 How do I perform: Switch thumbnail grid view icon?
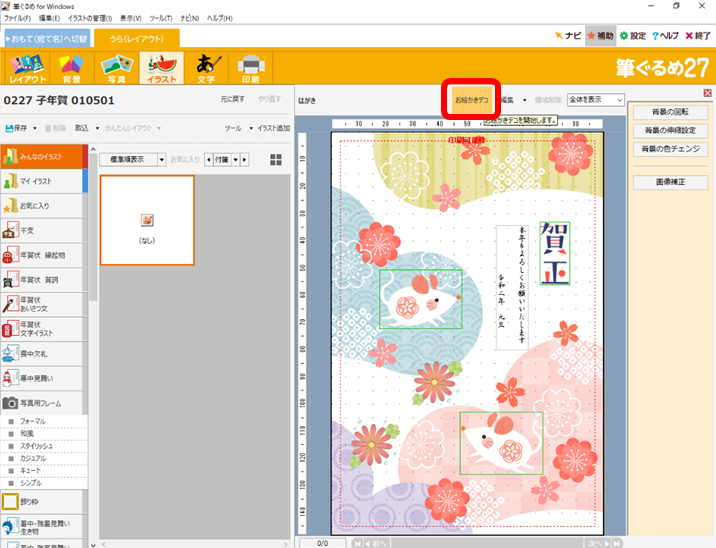pos(276,159)
